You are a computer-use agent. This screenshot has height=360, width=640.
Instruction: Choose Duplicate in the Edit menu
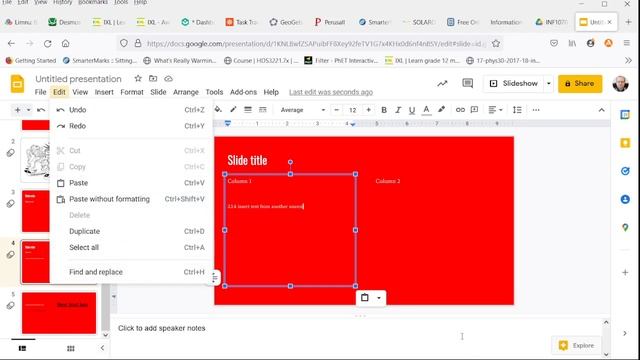[131, 231]
